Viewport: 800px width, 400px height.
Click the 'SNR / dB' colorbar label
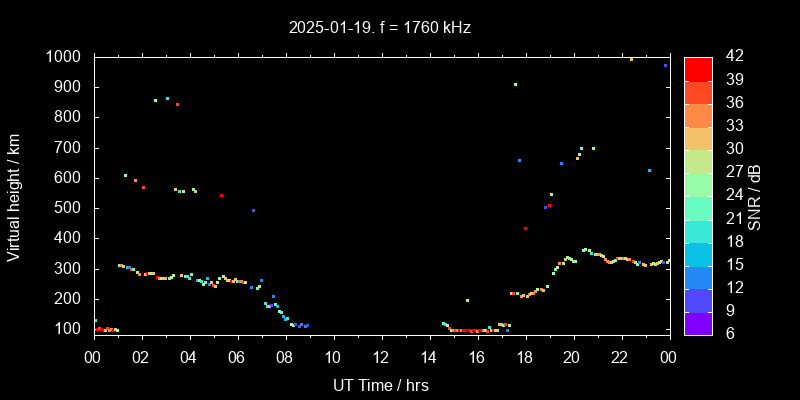(755, 195)
